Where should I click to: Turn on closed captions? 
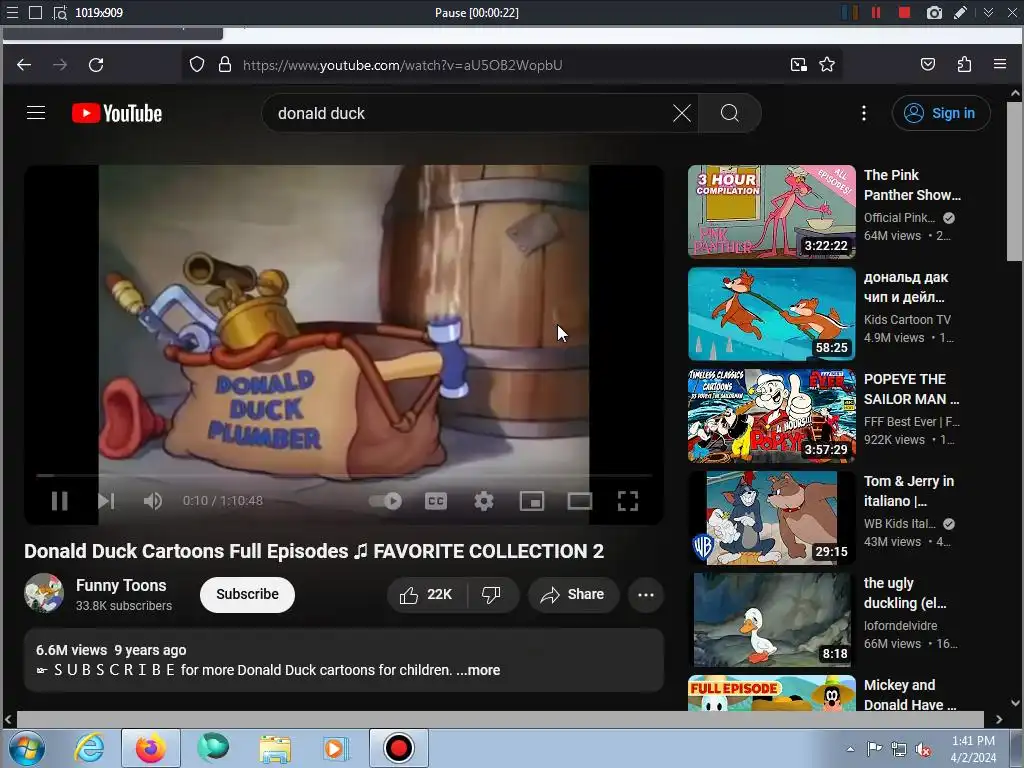(x=436, y=501)
